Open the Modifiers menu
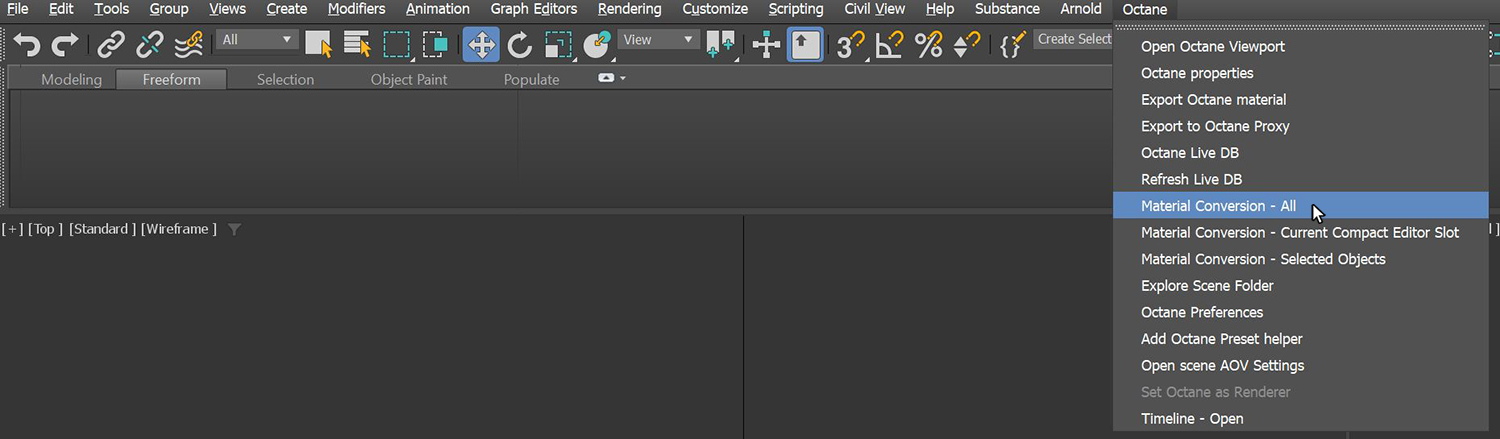Image resolution: width=1500 pixels, height=439 pixels. (x=356, y=9)
